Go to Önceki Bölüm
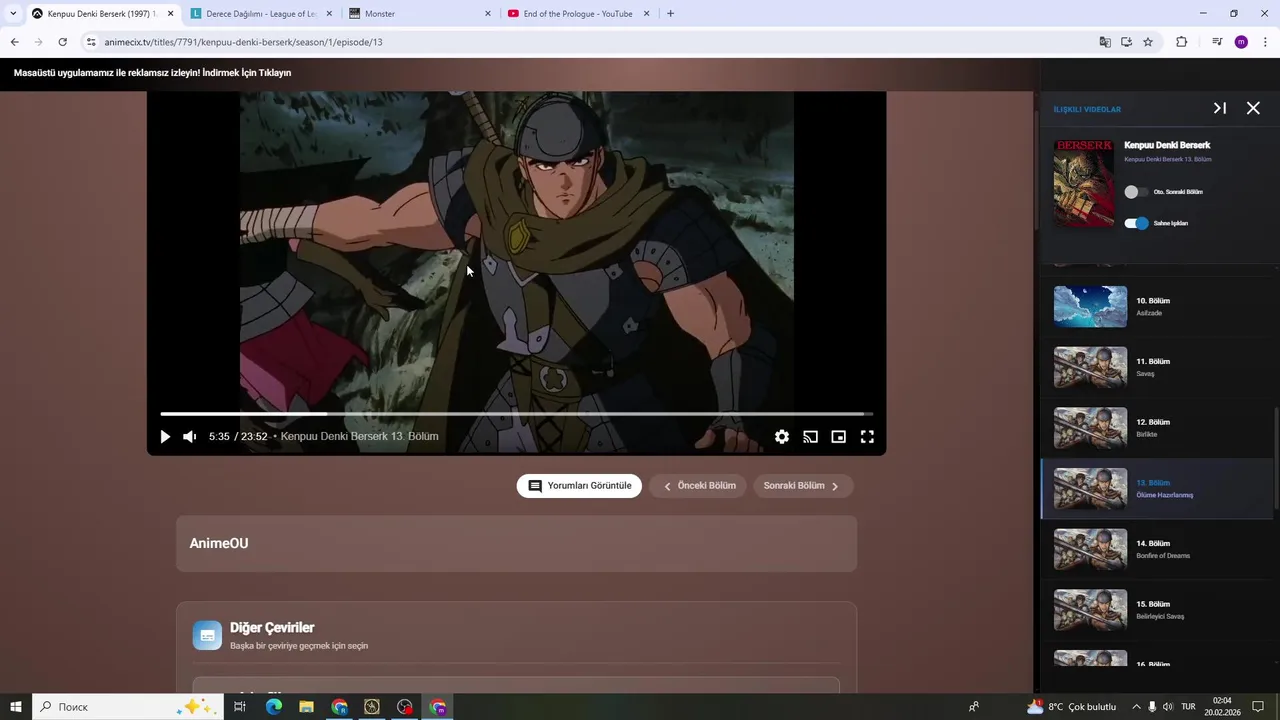The image size is (1280, 720). click(x=698, y=486)
